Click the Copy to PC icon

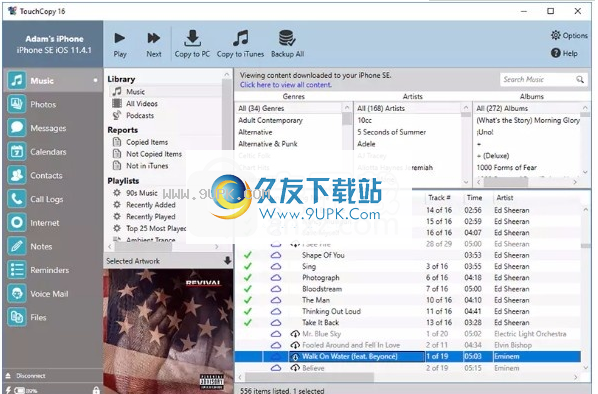[x=192, y=38]
